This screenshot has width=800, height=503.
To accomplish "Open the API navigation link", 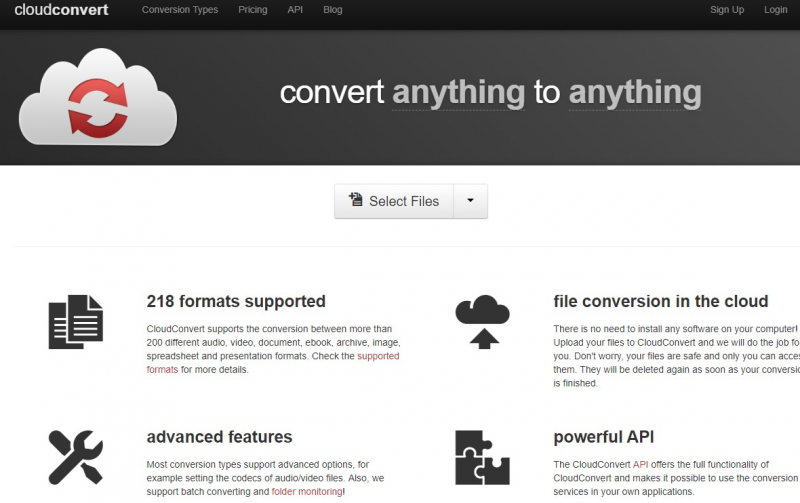I will pyautogui.click(x=295, y=10).
